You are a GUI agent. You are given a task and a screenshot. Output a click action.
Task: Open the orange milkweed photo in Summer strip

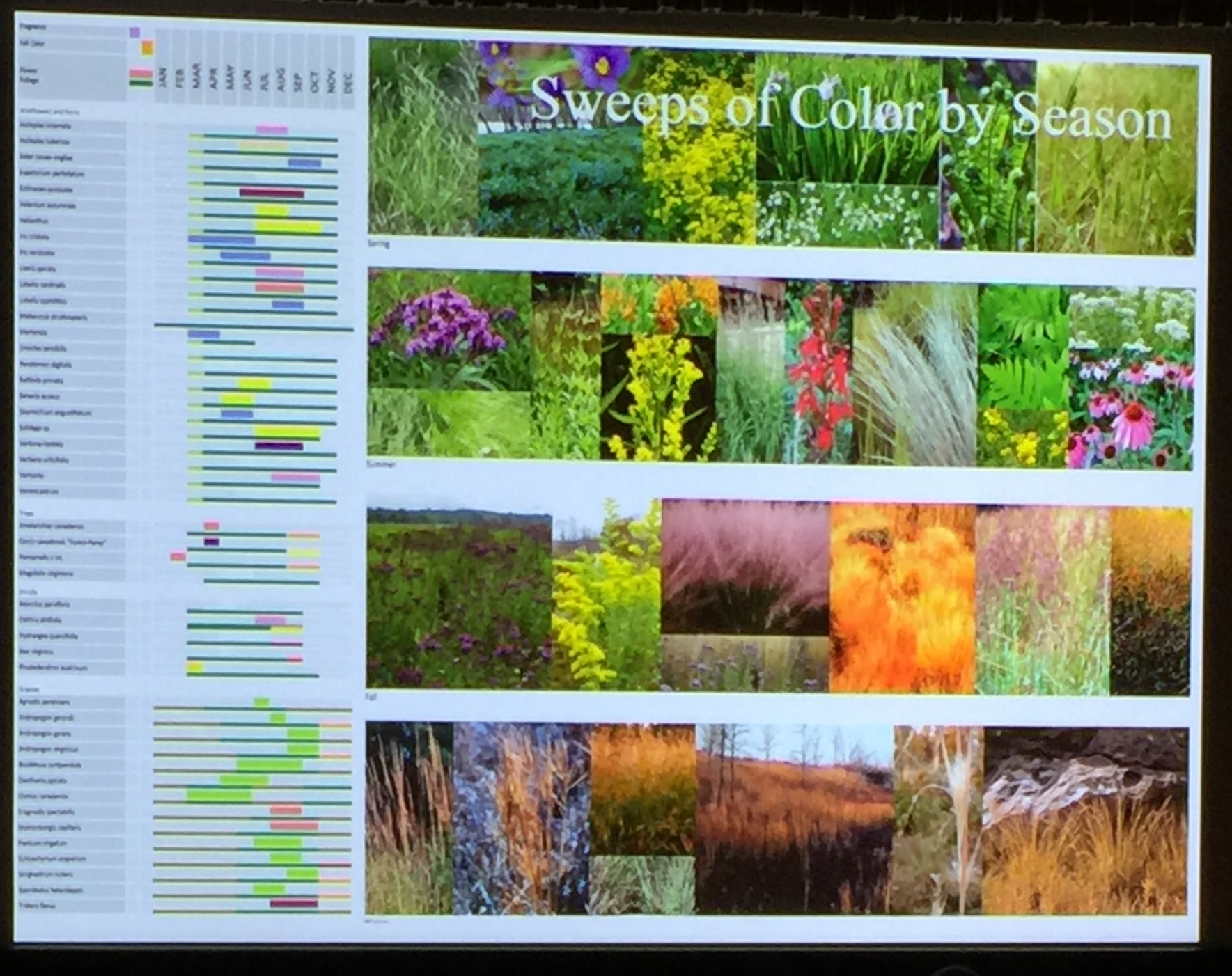click(660, 304)
